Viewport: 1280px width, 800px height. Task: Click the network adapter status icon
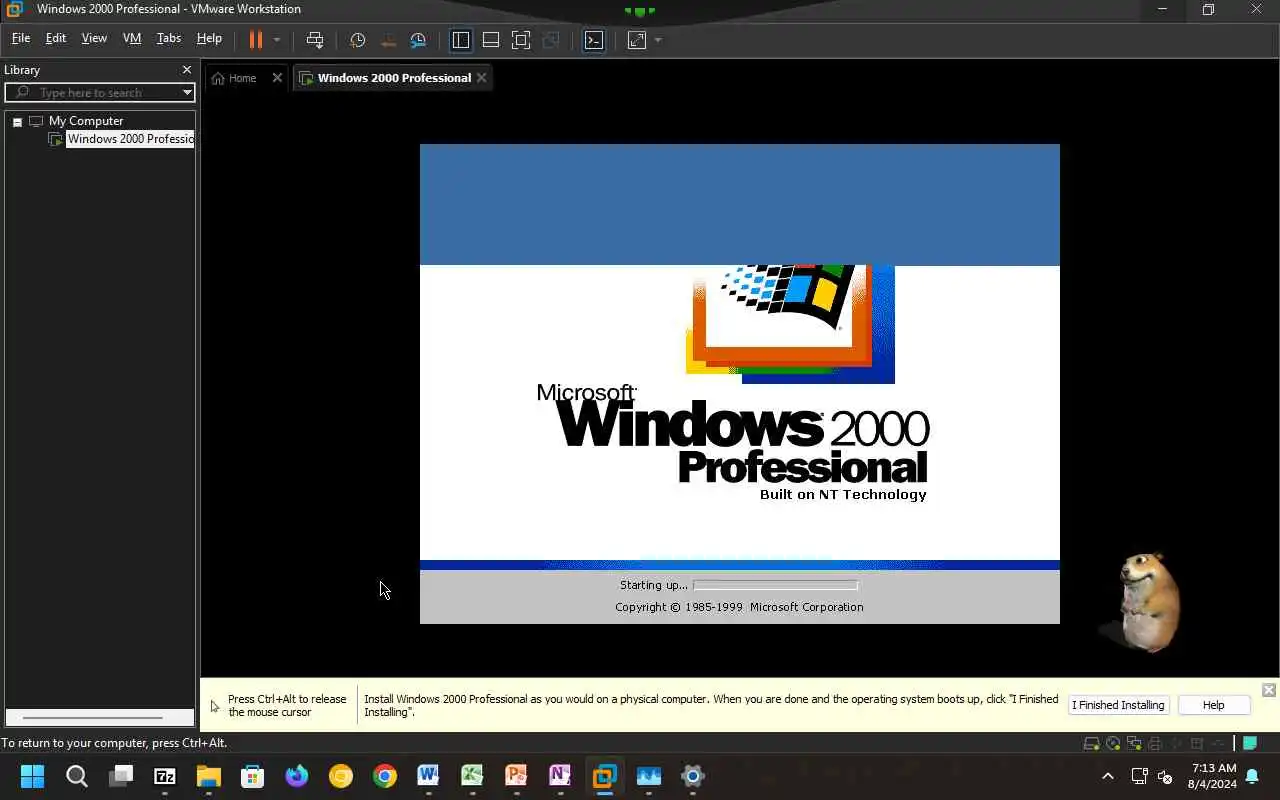point(1134,743)
